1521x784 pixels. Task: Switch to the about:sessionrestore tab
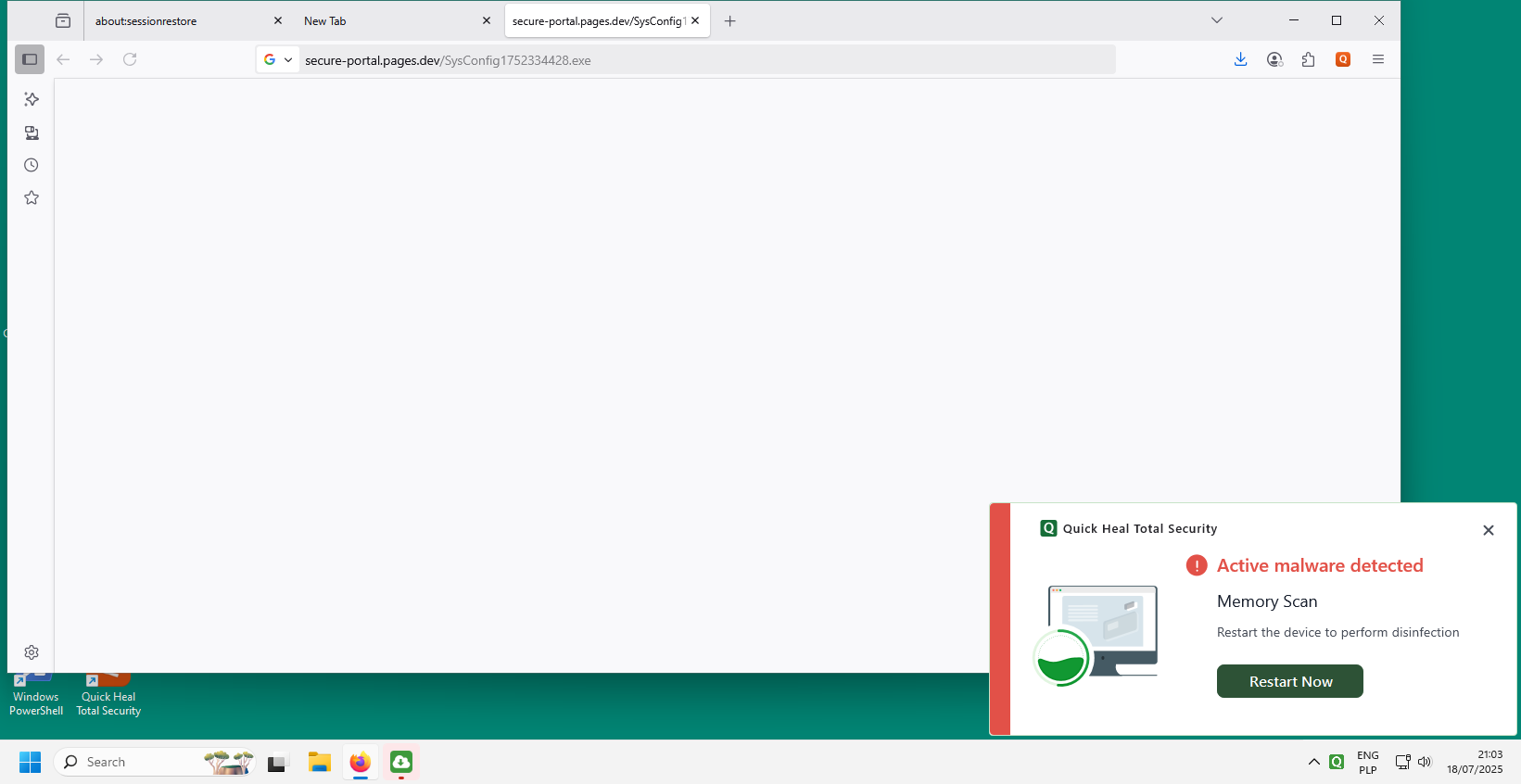[176, 20]
